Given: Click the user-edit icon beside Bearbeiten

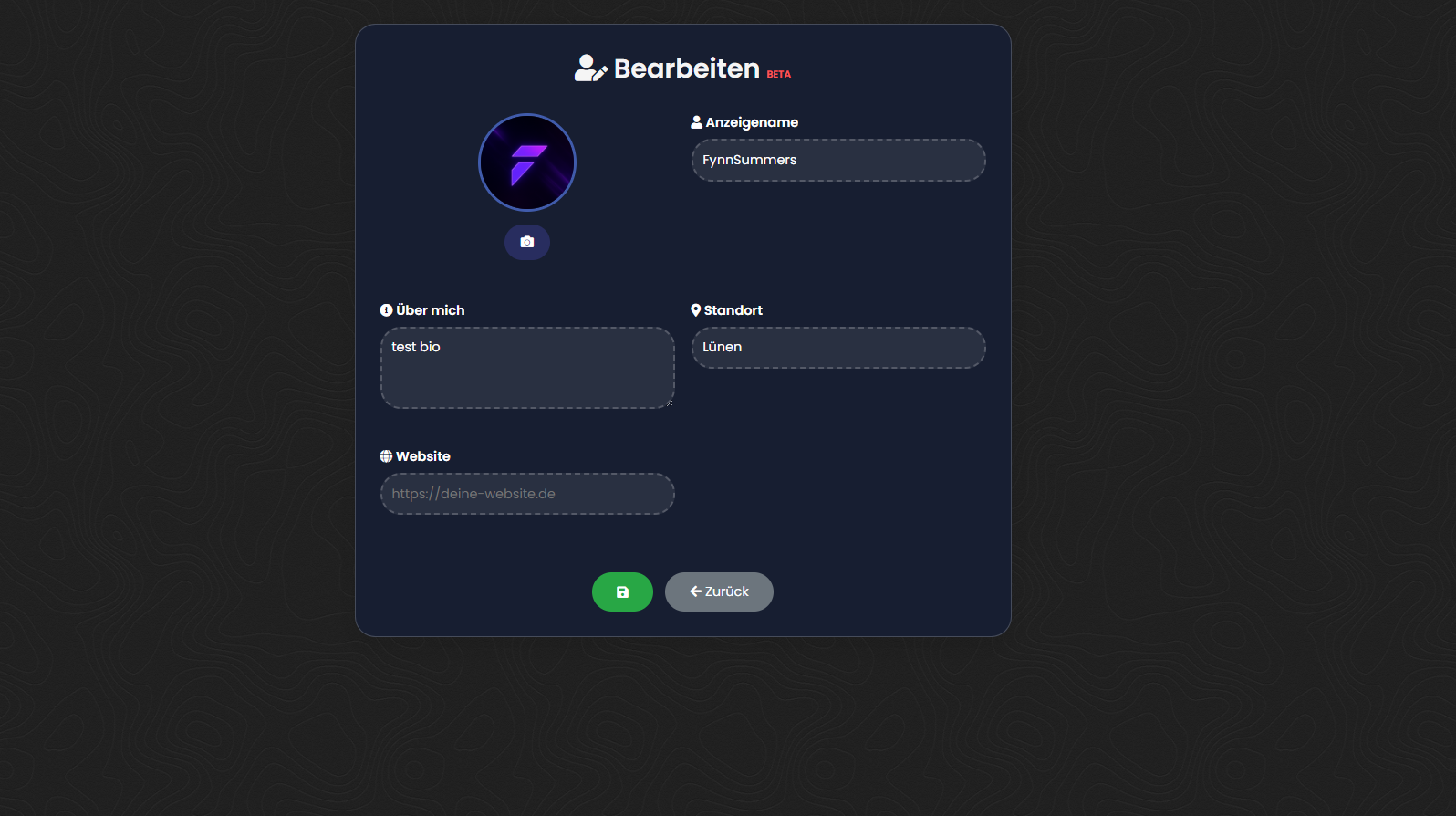Looking at the screenshot, I should click(x=591, y=68).
